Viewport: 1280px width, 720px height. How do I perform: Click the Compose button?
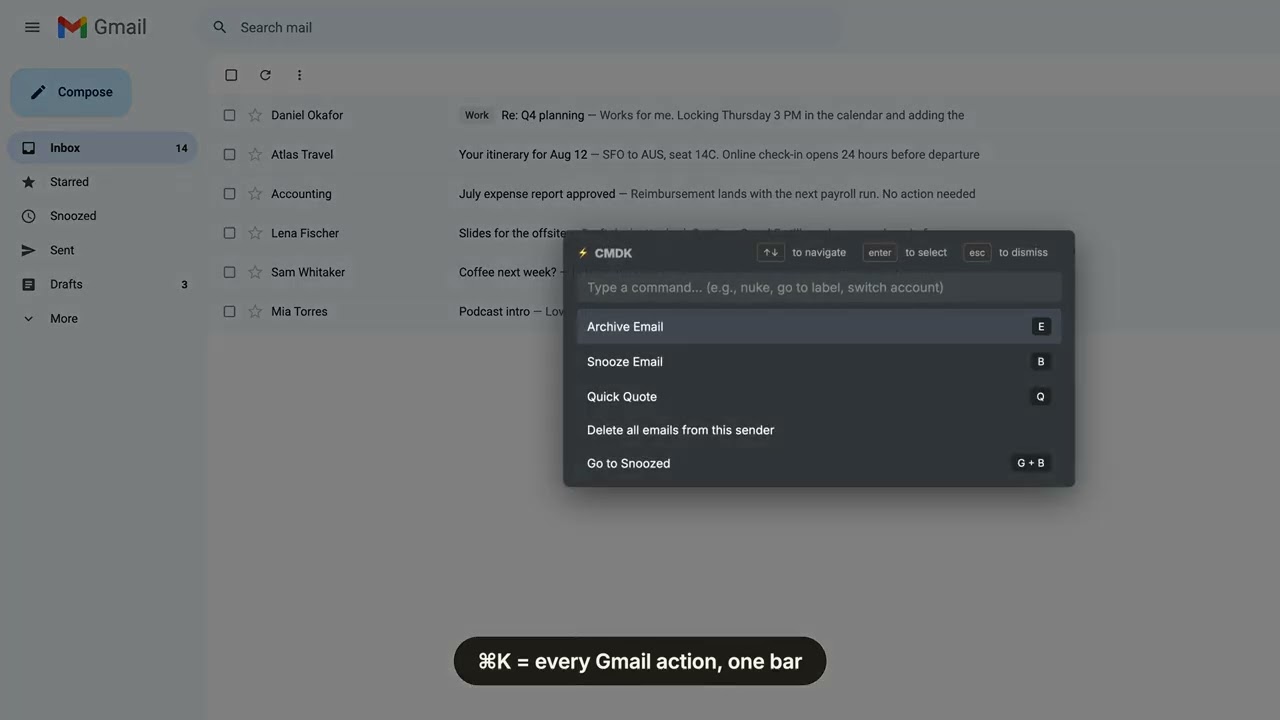71,92
